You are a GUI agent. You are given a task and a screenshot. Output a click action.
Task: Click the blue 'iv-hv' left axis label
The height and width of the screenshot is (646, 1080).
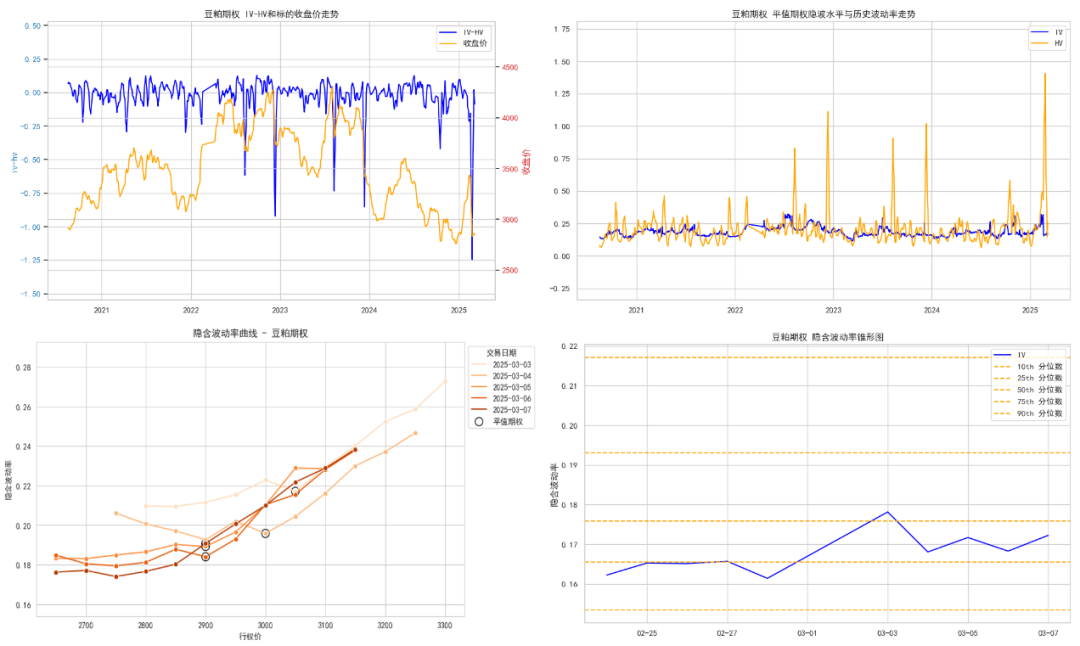tap(14, 162)
